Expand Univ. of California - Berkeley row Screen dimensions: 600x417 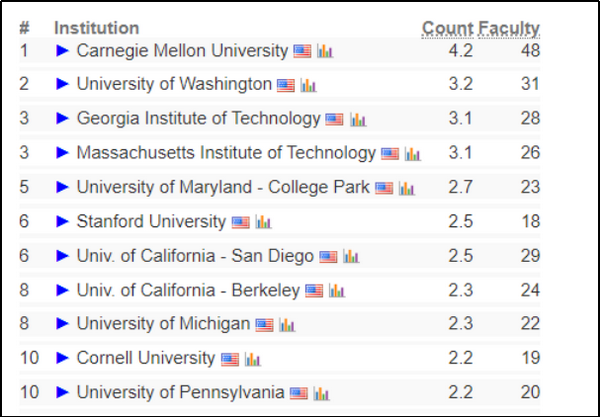pyautogui.click(x=63, y=290)
